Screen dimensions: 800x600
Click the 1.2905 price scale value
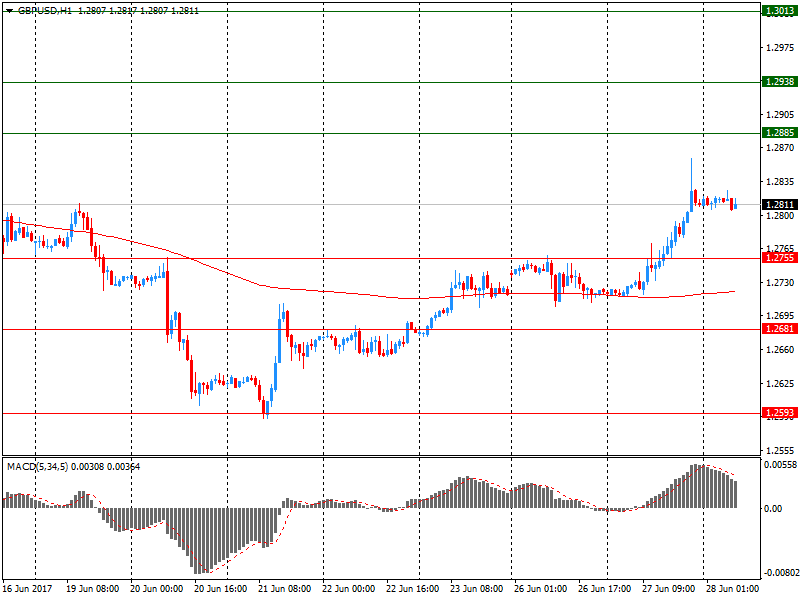[x=780, y=115]
